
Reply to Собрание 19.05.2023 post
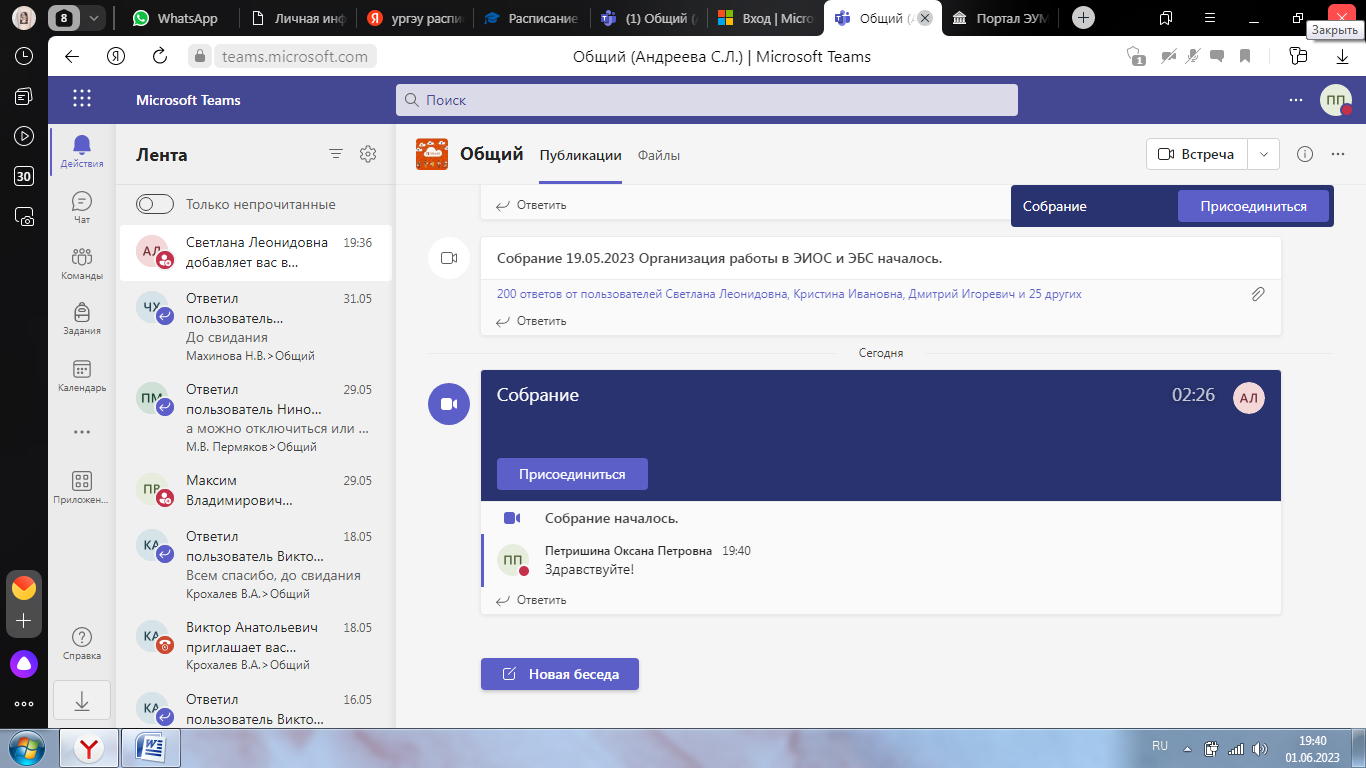point(532,321)
